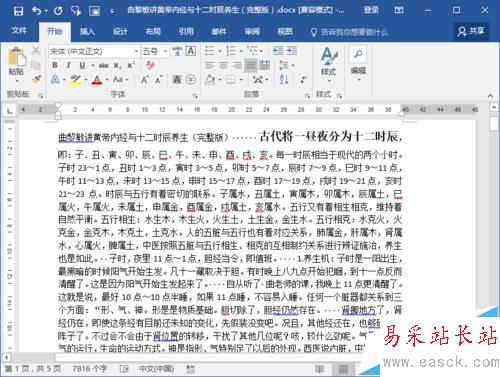This screenshot has width=500, height=377.
Task: Click the Redo/Repeat arrow icon
Action: [x=58, y=11]
